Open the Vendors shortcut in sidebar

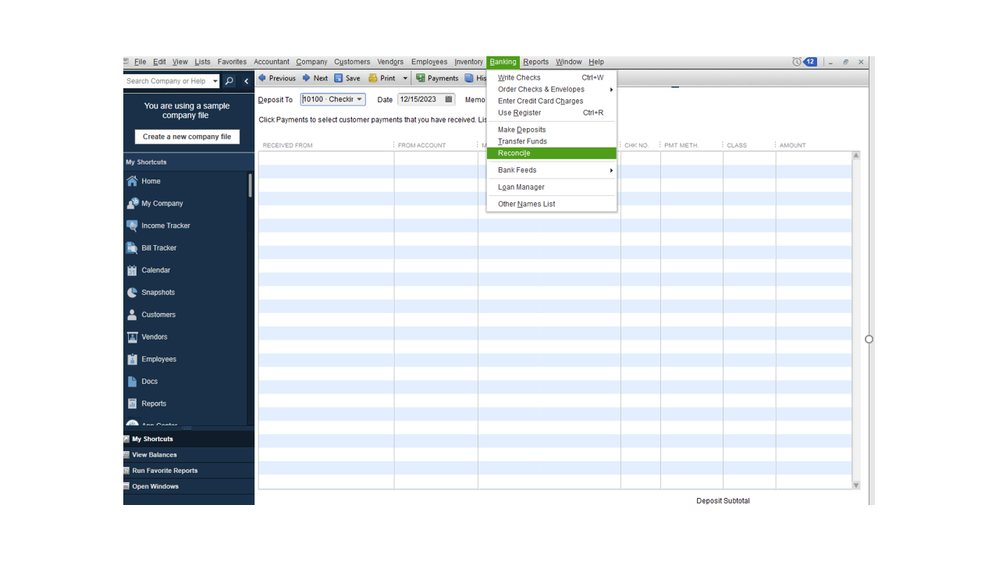pos(154,337)
